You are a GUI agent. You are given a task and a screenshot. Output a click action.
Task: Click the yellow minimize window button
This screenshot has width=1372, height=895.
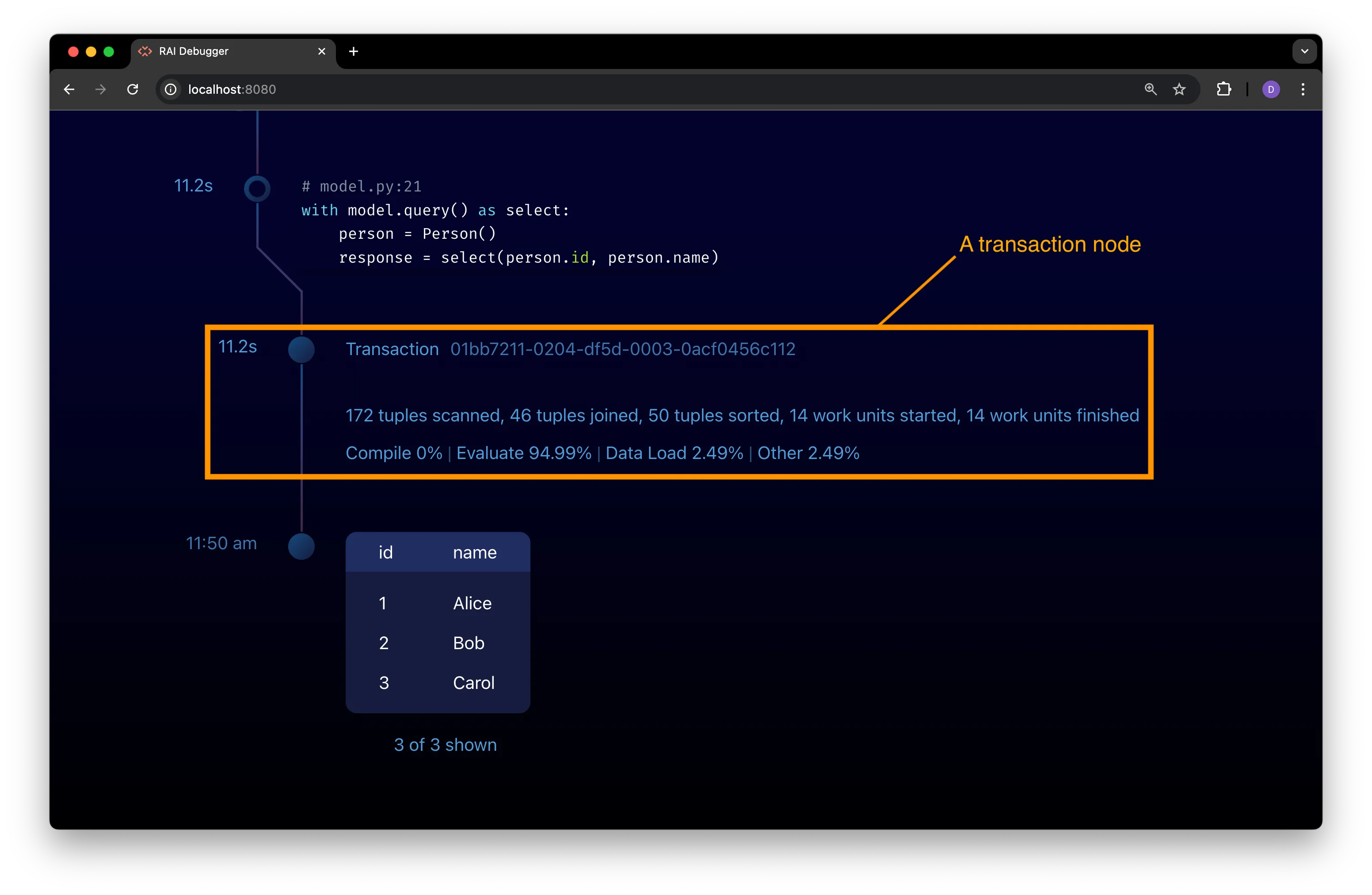point(91,51)
